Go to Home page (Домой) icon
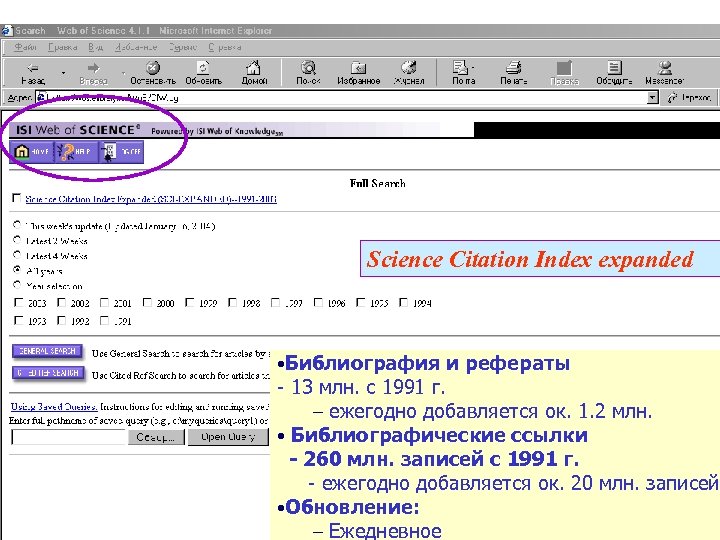The image size is (720, 540). (253, 68)
